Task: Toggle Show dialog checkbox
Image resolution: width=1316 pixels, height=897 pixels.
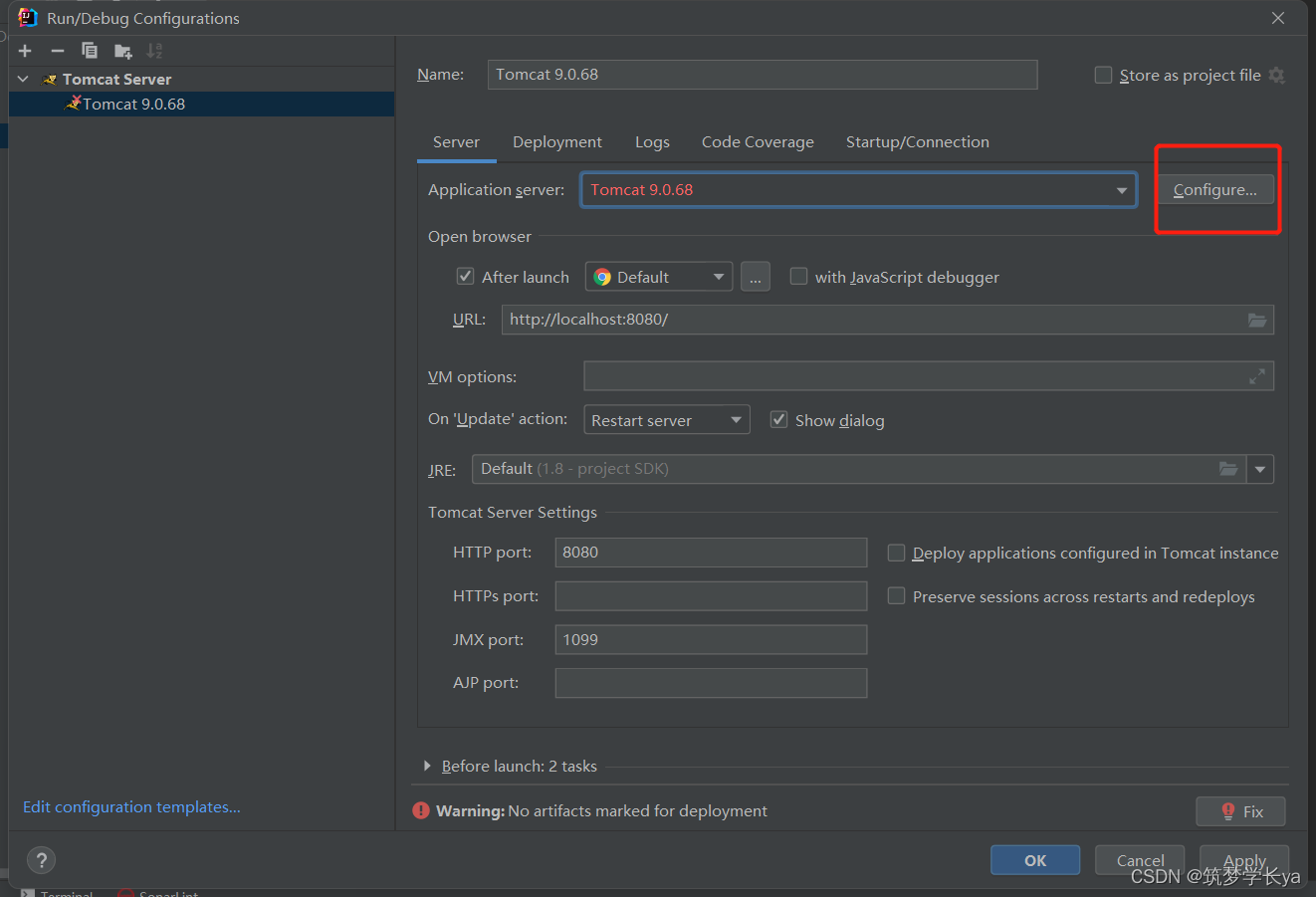Action: 778,419
